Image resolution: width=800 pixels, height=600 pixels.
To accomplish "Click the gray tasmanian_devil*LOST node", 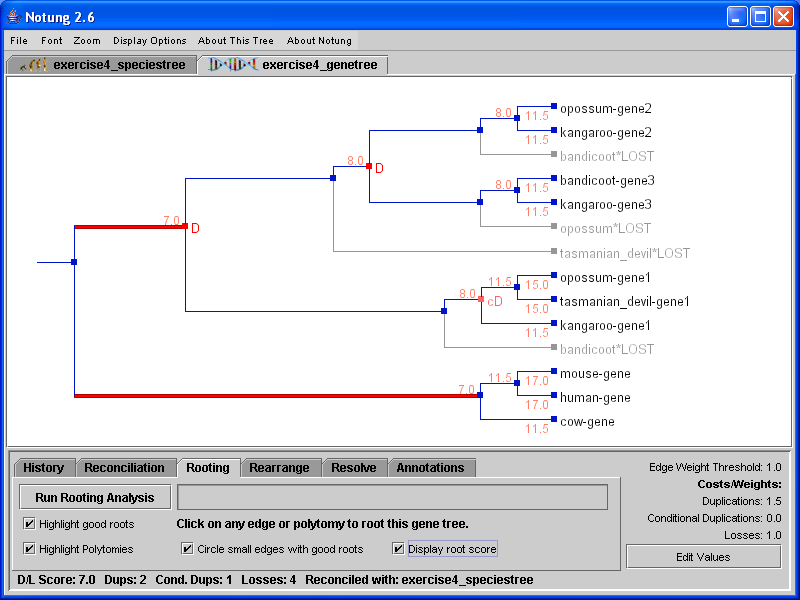I will coord(553,252).
